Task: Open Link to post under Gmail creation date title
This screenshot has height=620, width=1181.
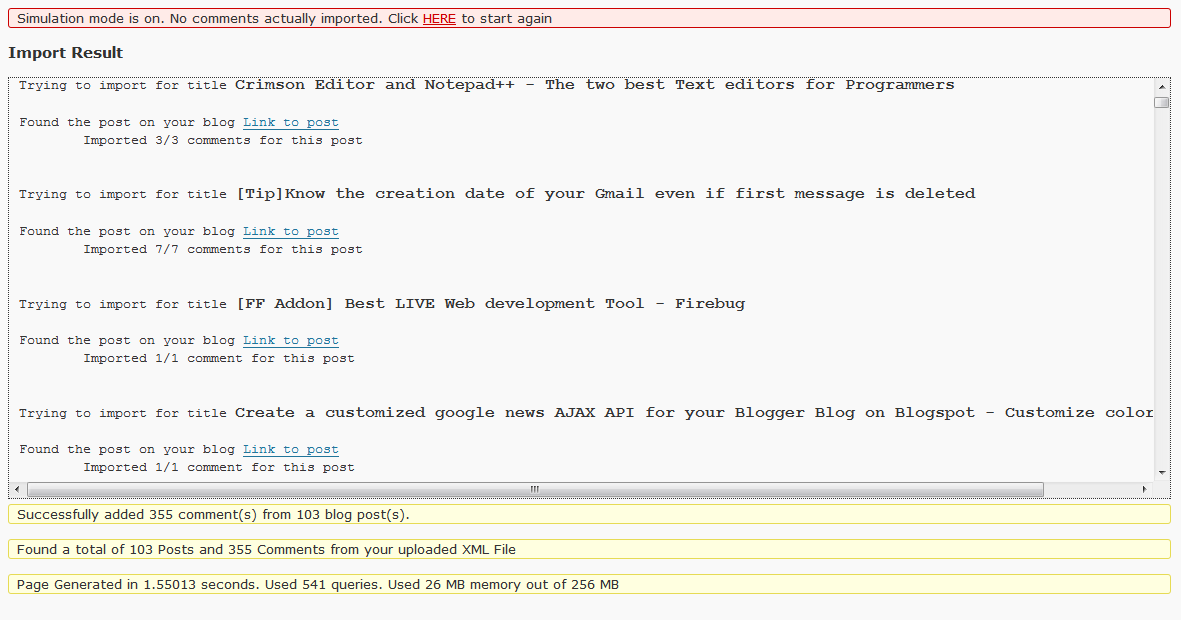Action: (x=291, y=231)
